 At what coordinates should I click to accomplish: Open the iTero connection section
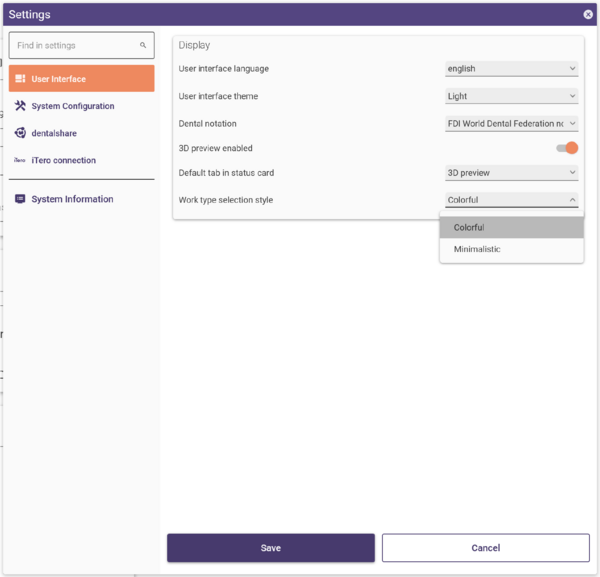82,160
